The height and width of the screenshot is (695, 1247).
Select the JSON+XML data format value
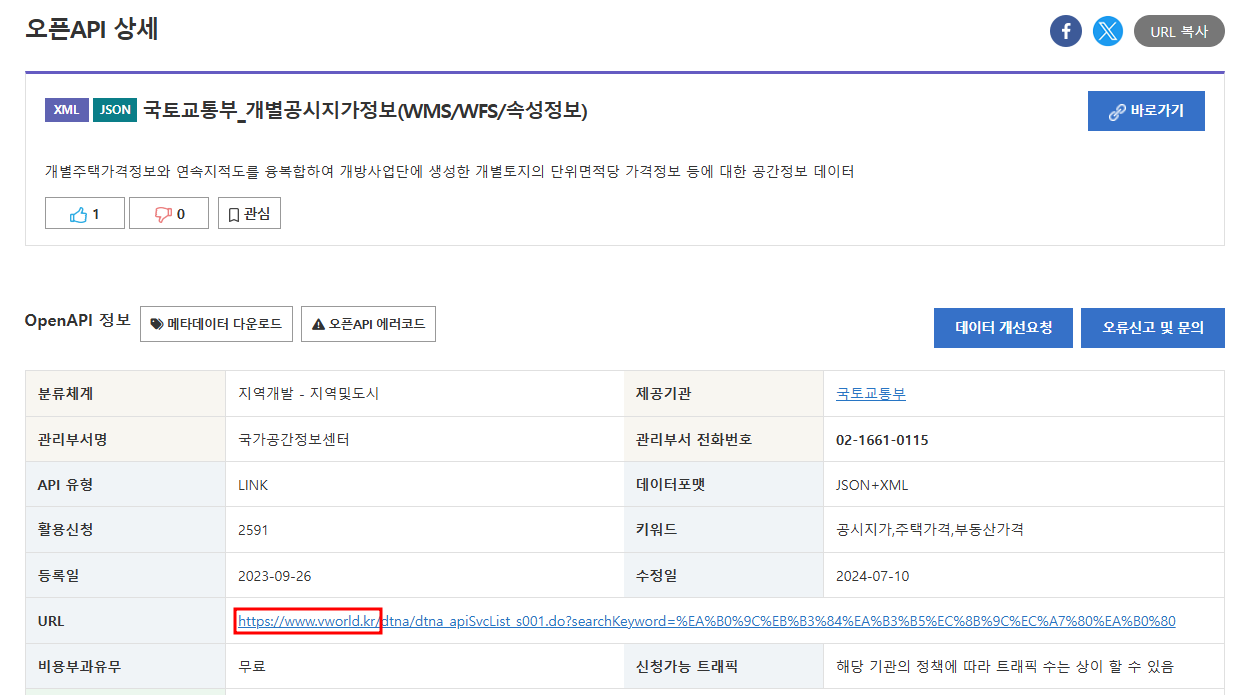(x=872, y=485)
